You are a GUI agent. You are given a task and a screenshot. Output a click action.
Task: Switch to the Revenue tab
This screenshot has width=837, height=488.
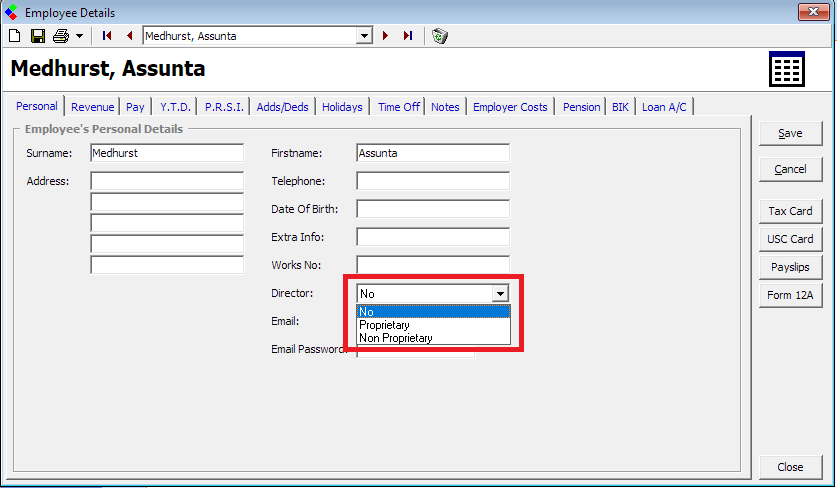[x=92, y=107]
